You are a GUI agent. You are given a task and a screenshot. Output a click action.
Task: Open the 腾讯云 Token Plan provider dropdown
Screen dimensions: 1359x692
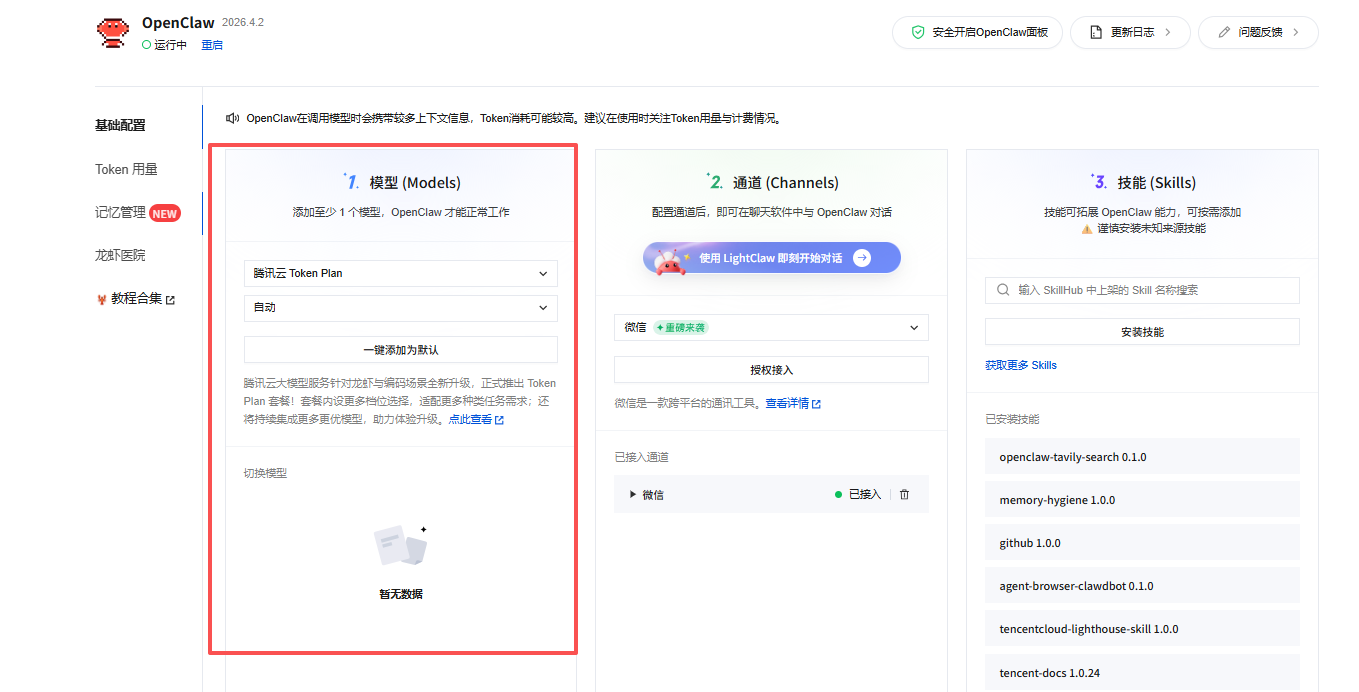click(401, 273)
